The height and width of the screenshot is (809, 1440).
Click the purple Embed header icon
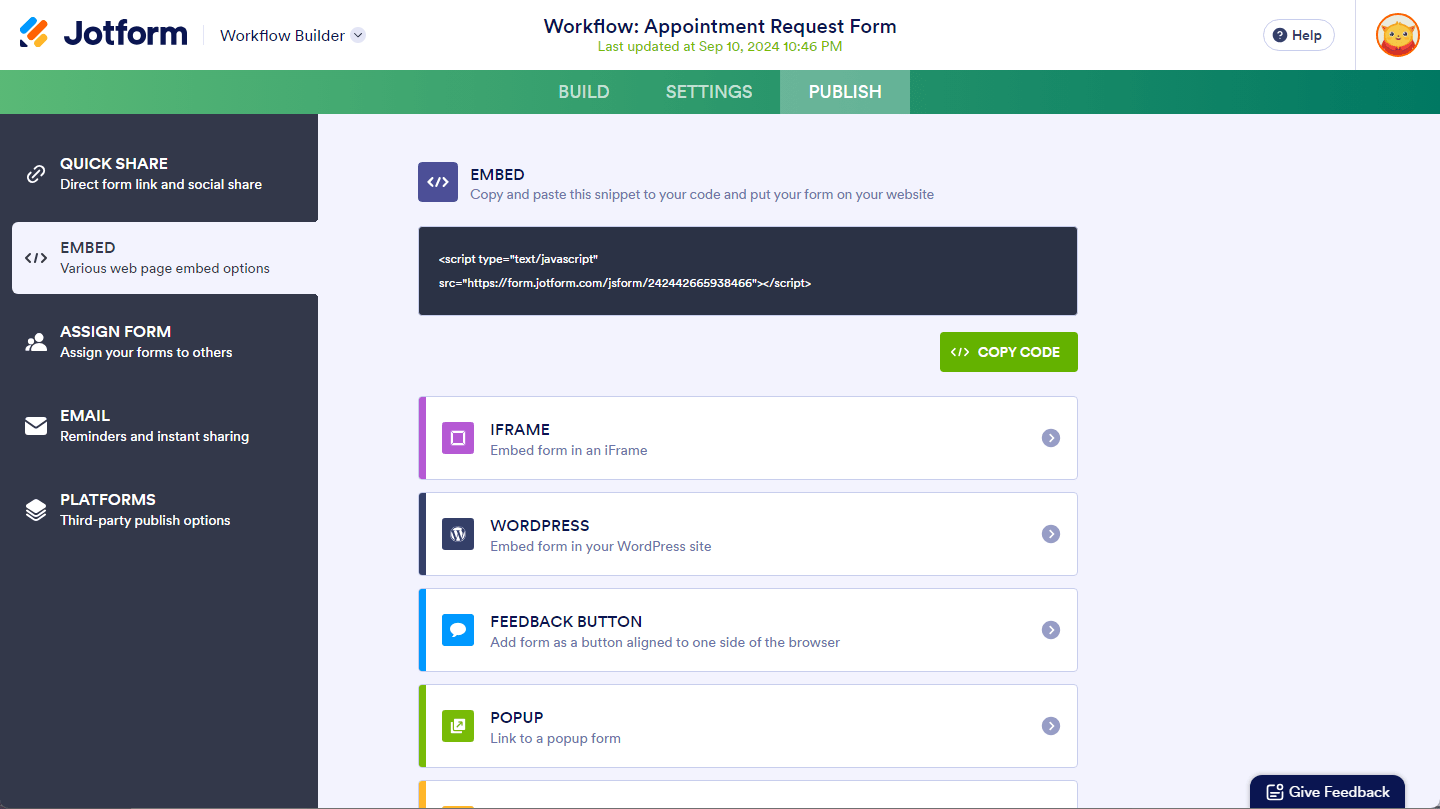coord(438,182)
